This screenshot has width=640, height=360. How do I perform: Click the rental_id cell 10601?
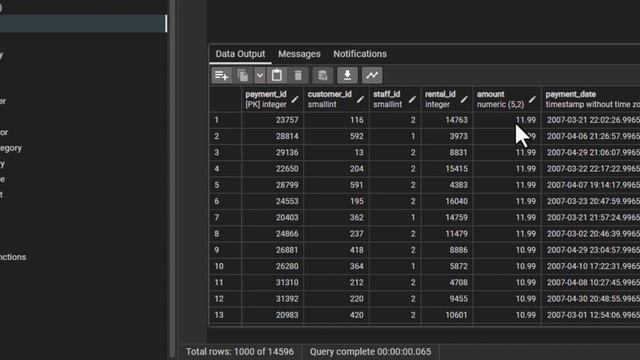[447, 315]
